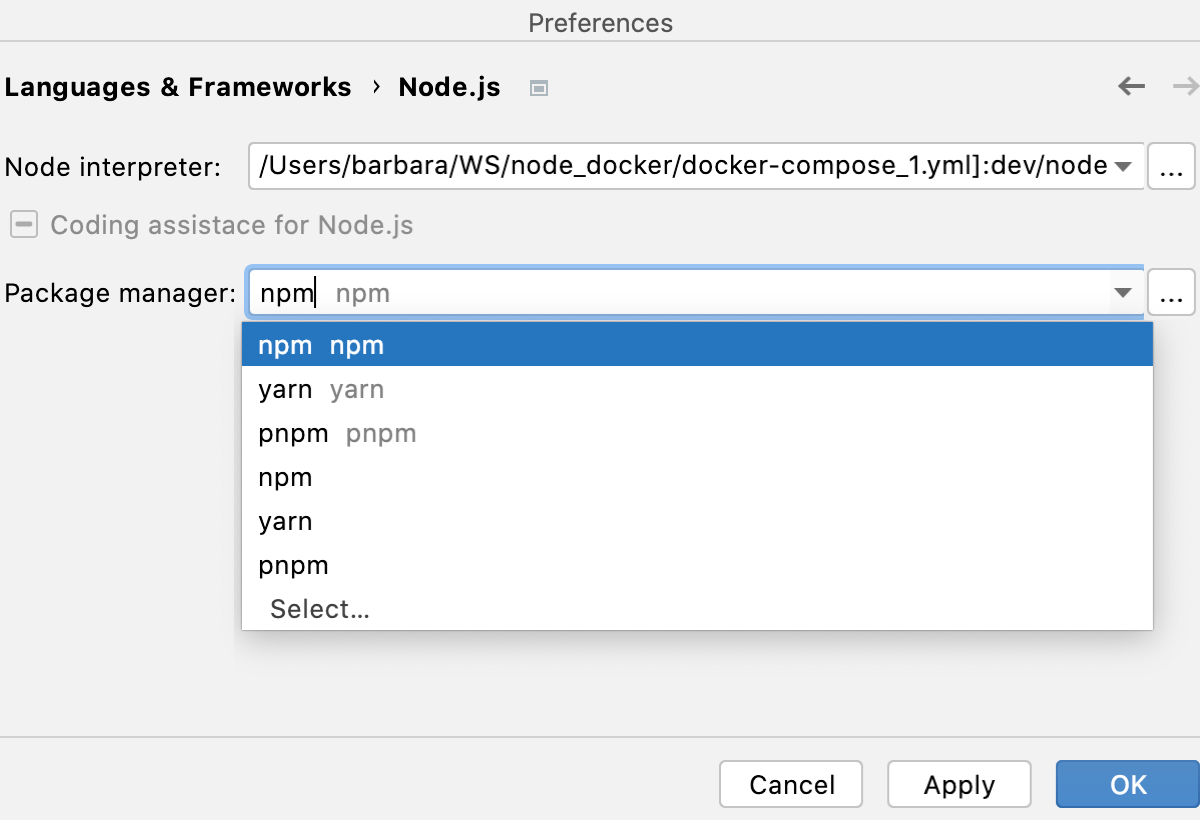
Task: Select yarn yarn from the dropdown list
Action: (x=320, y=389)
